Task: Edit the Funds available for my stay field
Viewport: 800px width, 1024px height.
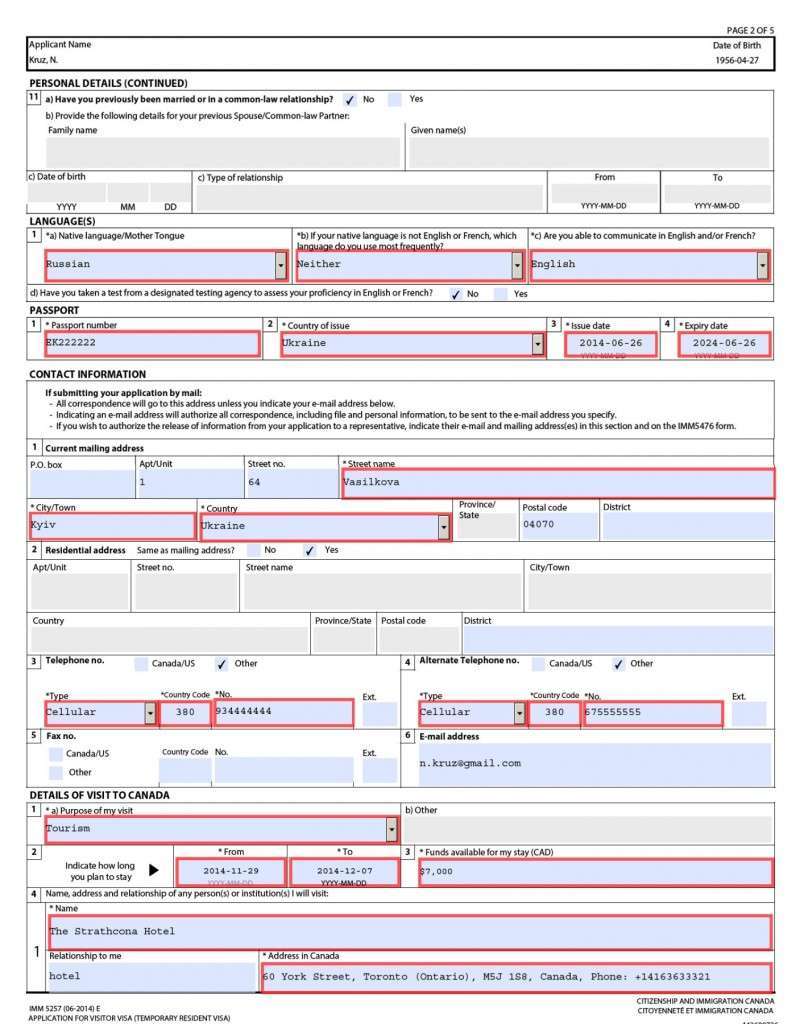Action: point(595,872)
